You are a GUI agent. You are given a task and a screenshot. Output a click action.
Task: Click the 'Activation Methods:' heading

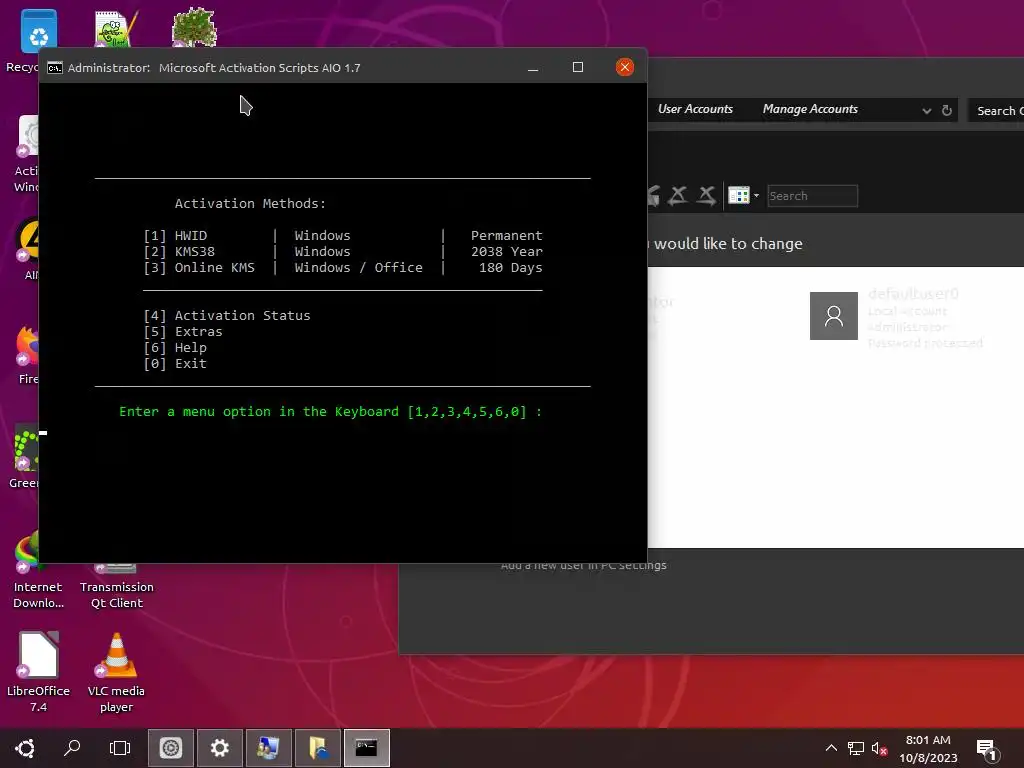coord(250,204)
